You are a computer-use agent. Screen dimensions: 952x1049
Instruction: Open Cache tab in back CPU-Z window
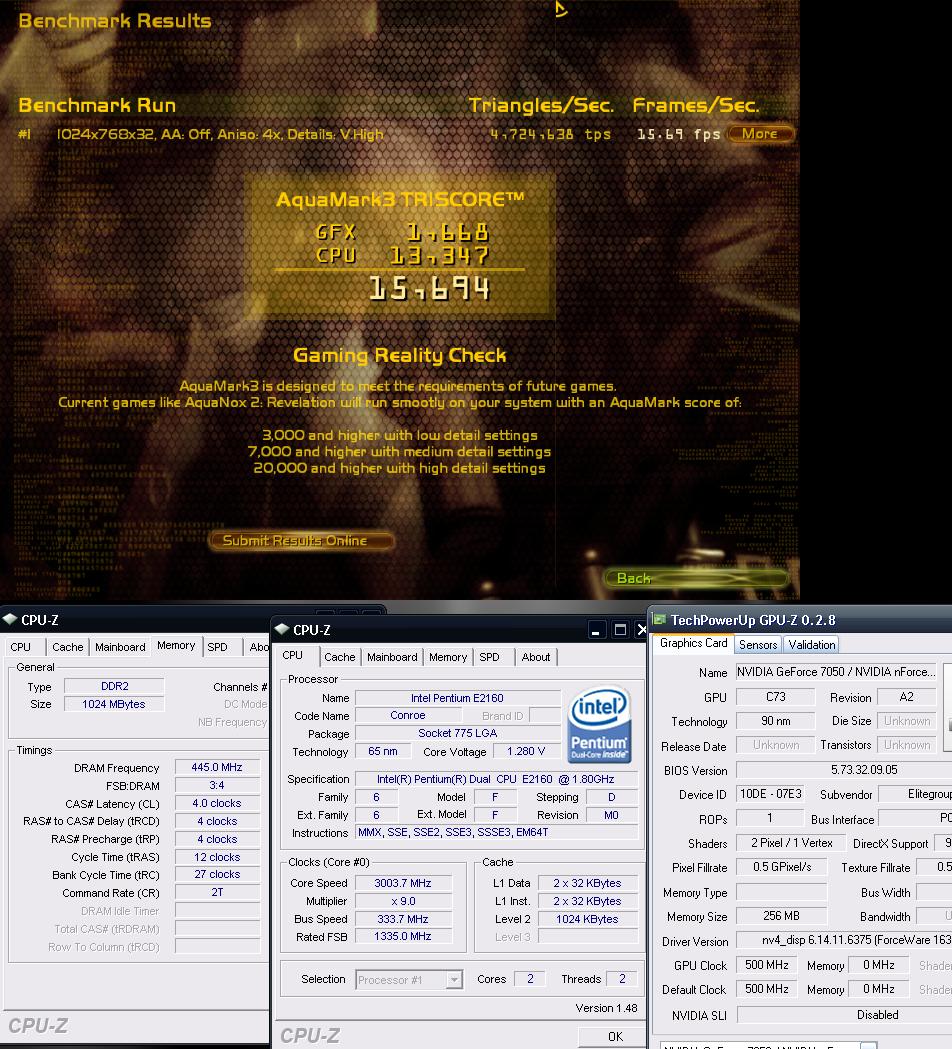tap(68, 647)
